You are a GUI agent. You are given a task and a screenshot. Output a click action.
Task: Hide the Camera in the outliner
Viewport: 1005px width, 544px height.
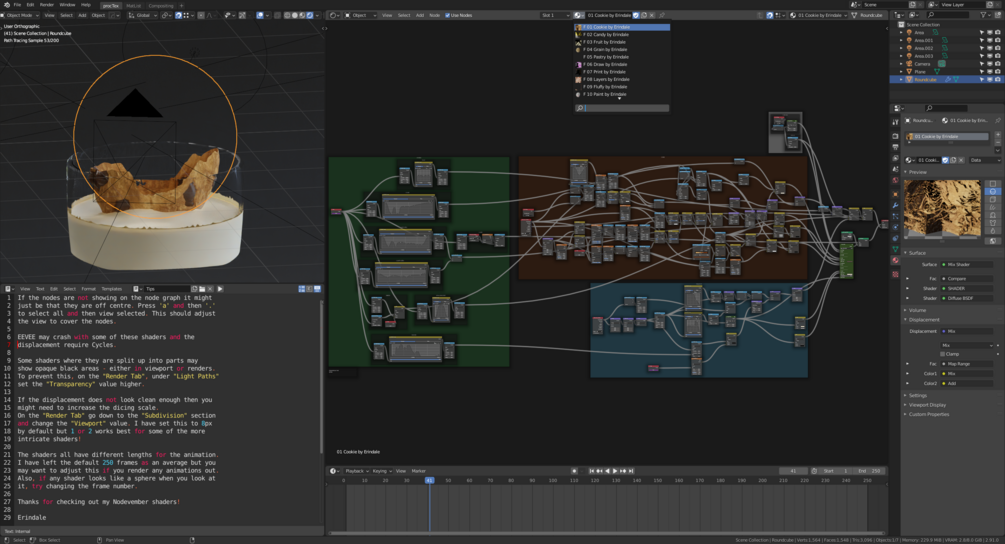[989, 64]
